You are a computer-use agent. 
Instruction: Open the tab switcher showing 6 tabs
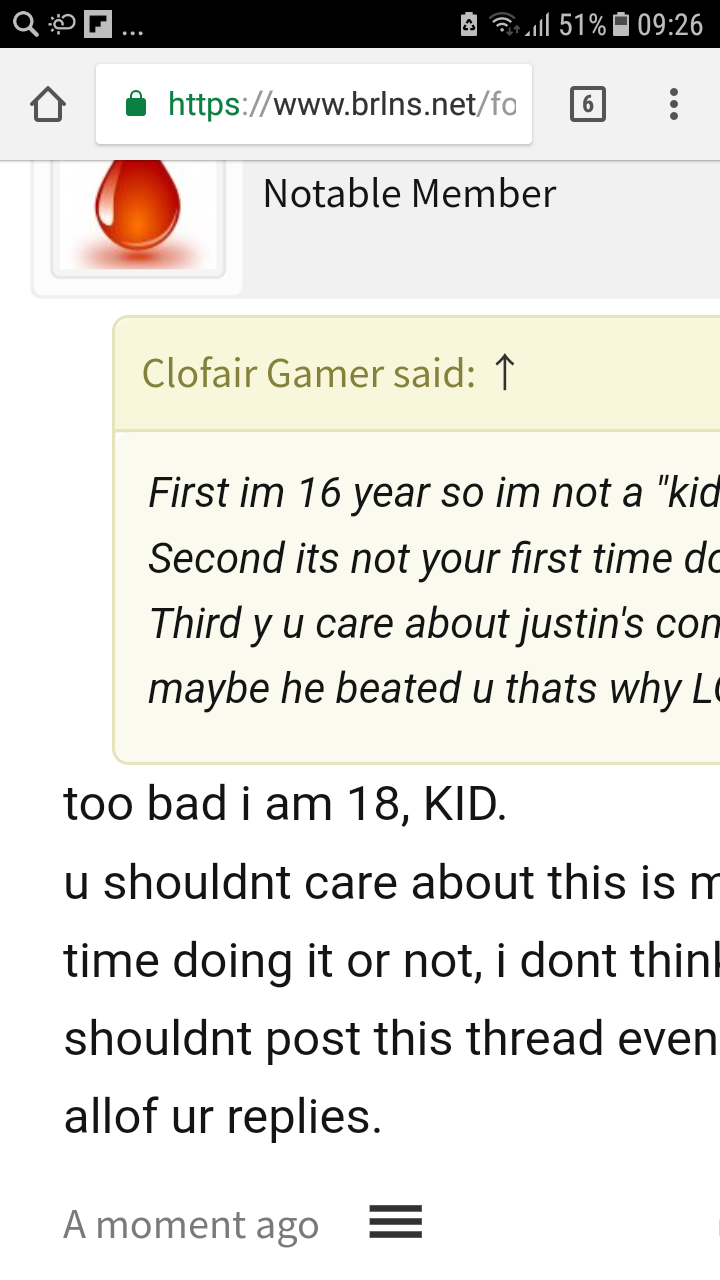(588, 104)
